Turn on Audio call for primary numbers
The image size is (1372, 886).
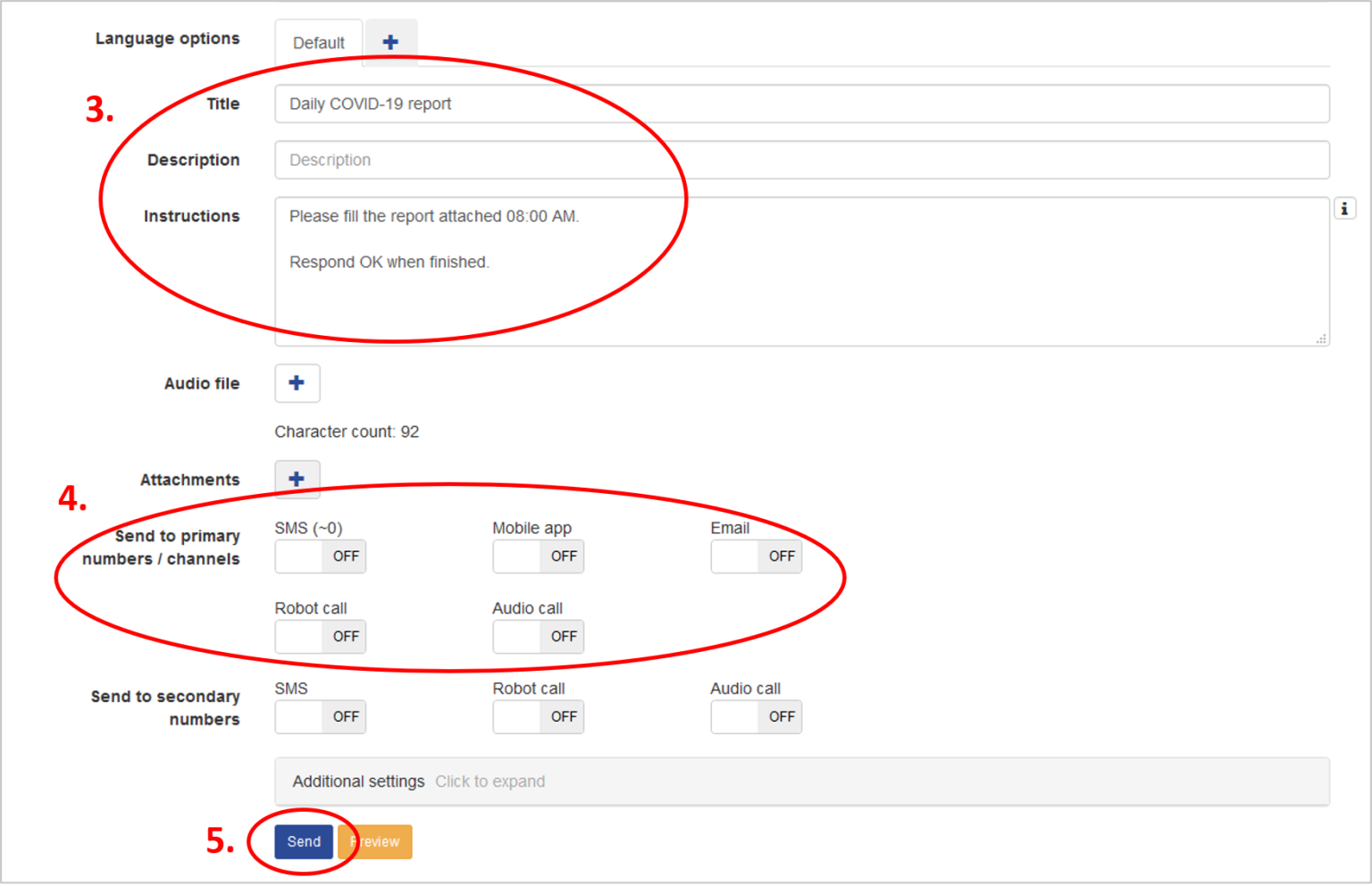click(538, 636)
